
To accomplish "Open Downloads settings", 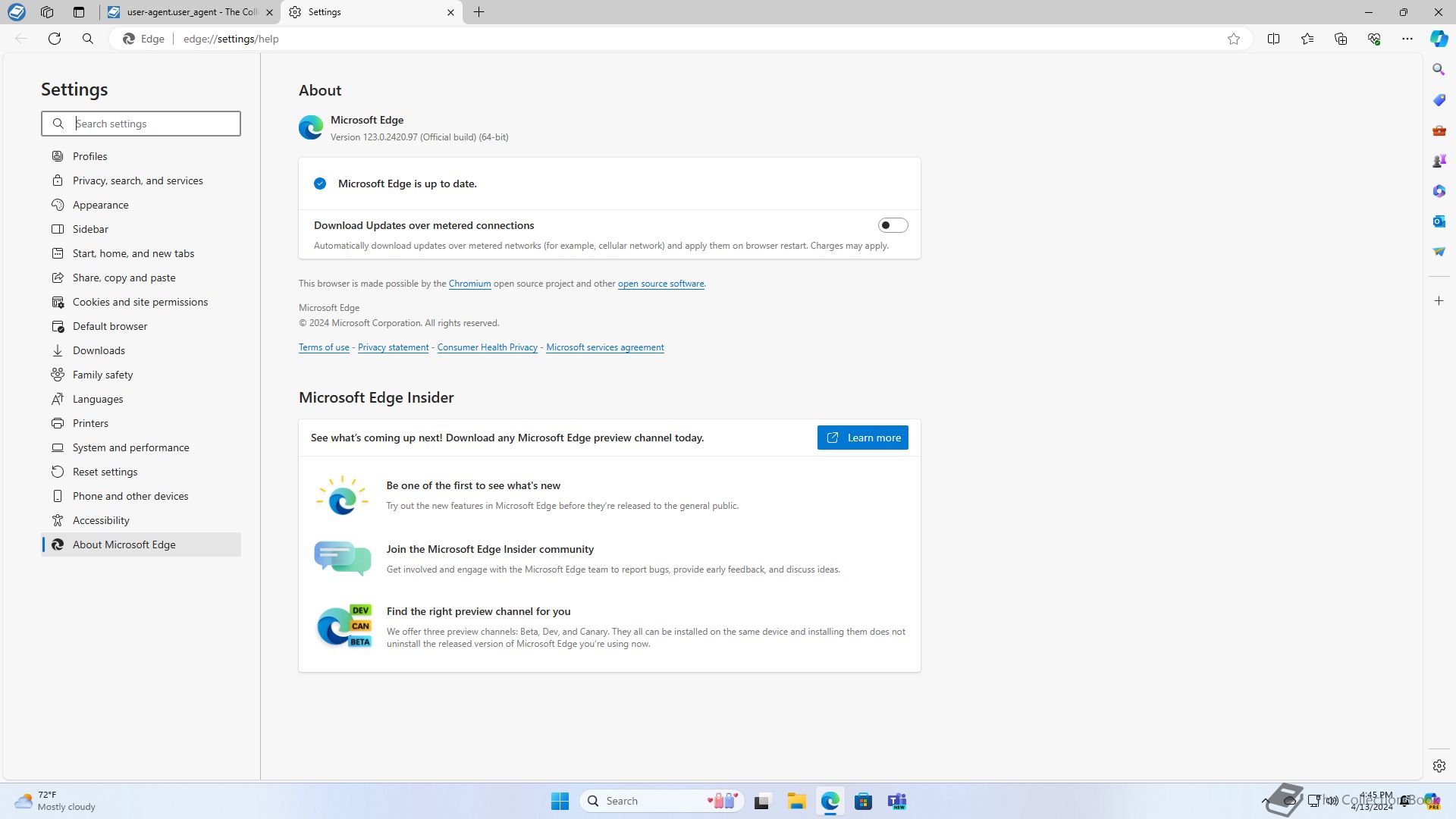I will (141, 350).
